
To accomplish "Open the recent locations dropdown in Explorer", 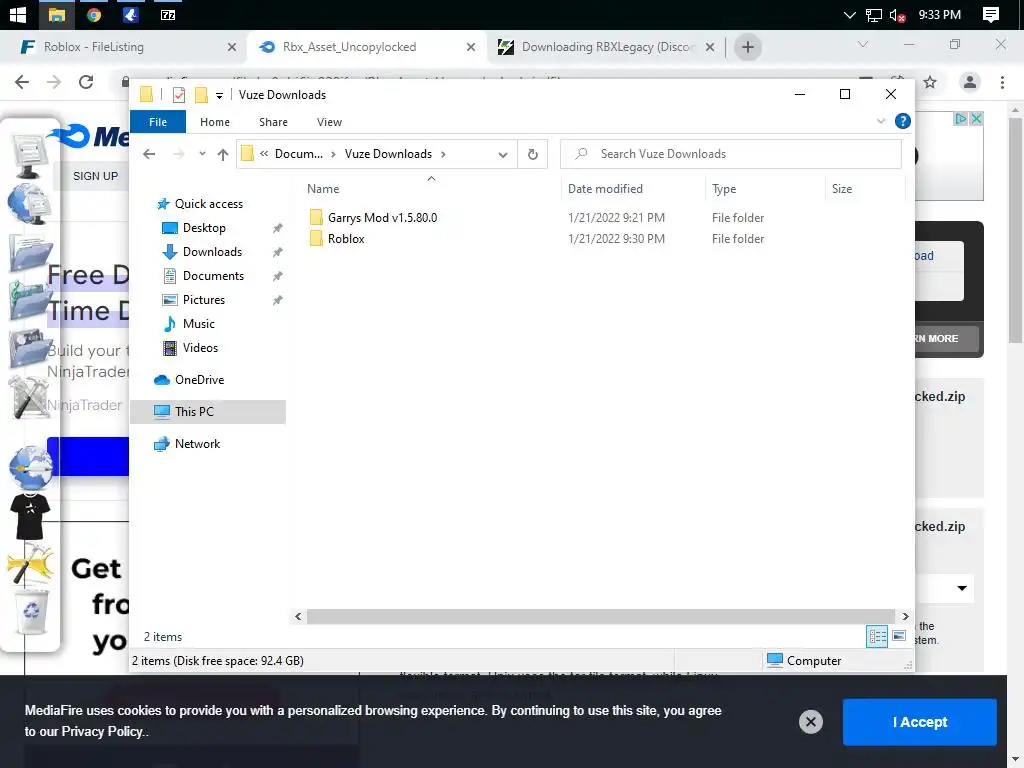I will [x=202, y=154].
